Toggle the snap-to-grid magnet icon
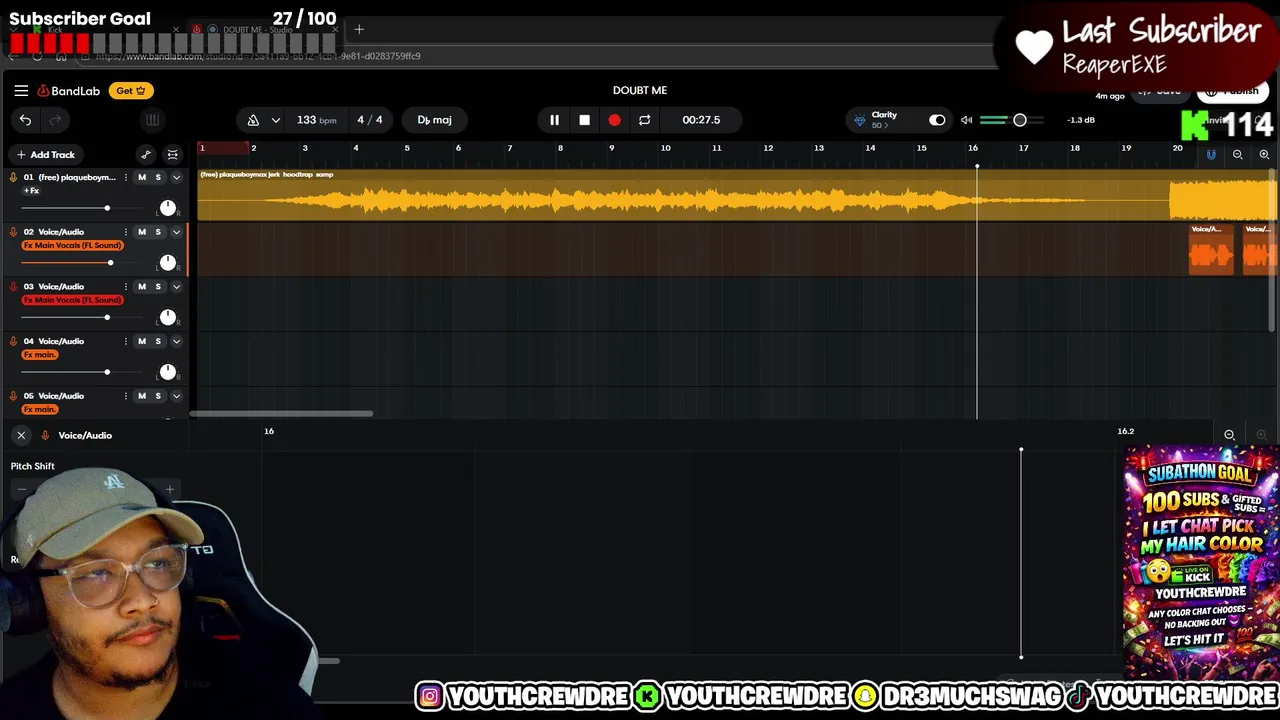Screen dimensions: 1280x720 (1211, 155)
